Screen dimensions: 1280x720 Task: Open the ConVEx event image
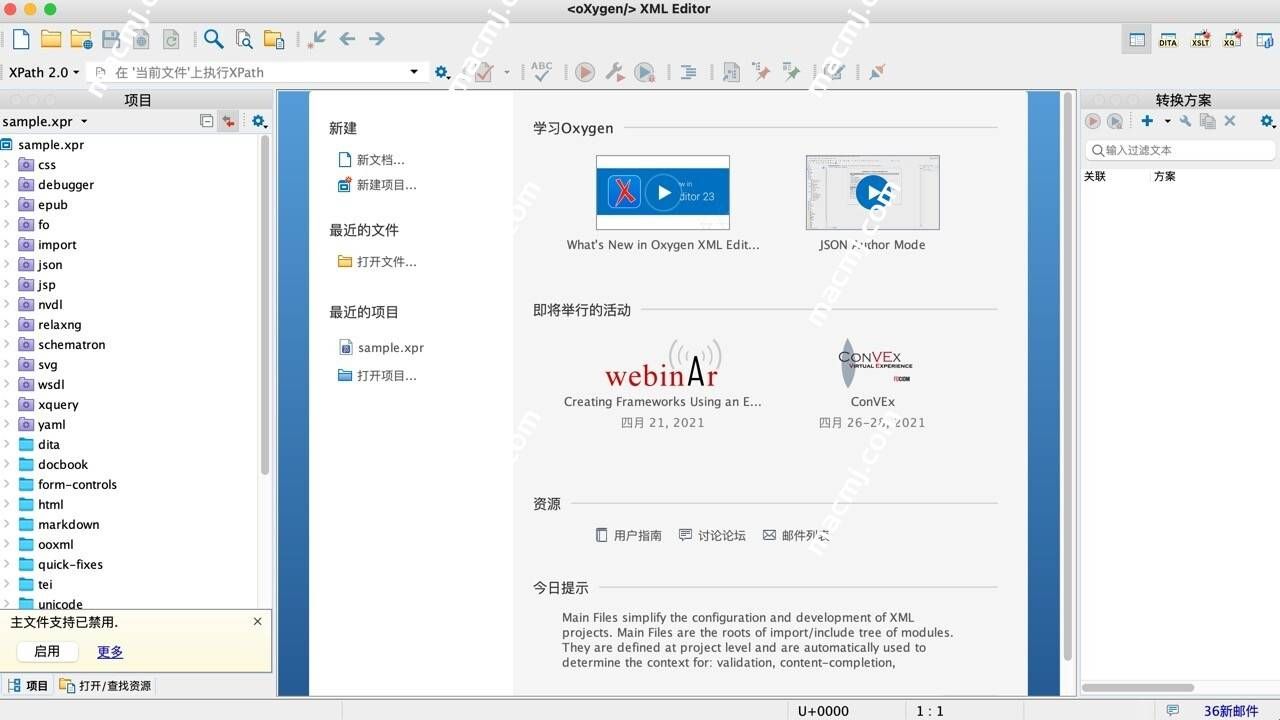(x=873, y=364)
